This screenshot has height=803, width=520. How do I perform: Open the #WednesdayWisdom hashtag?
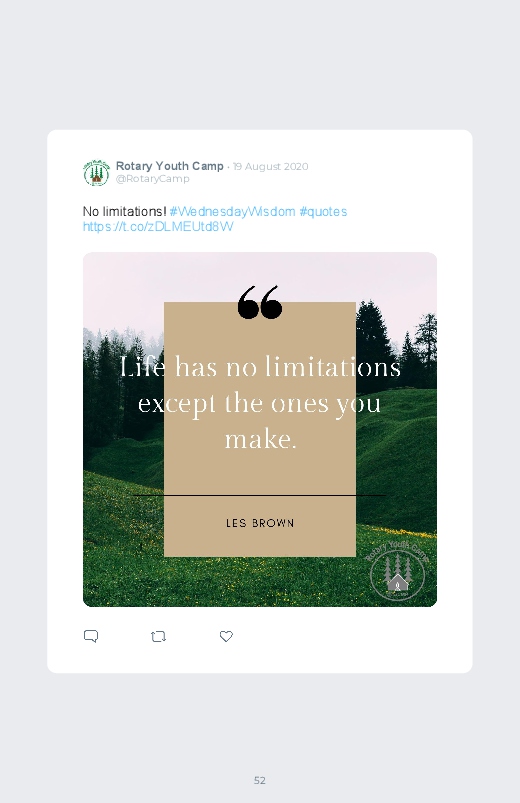coord(232,212)
